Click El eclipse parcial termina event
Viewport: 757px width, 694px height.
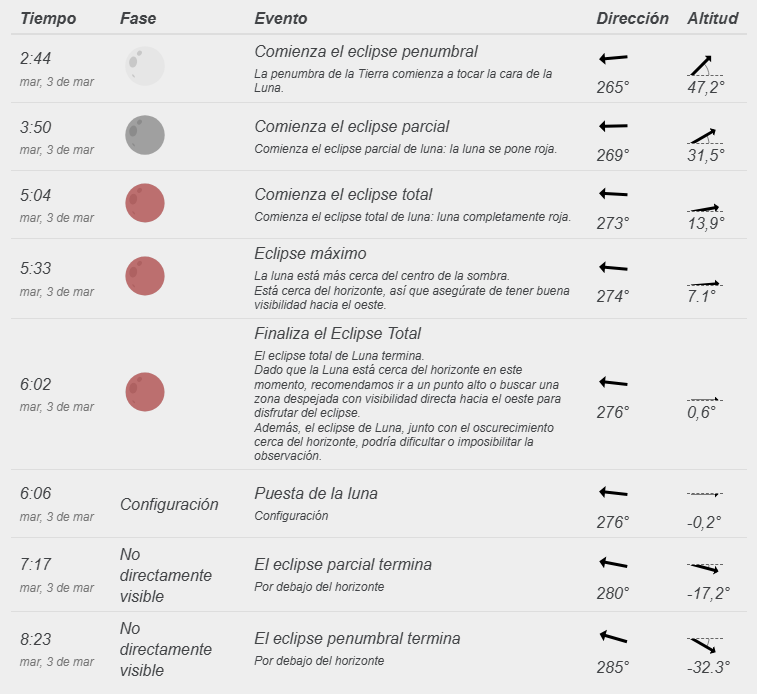[343, 564]
